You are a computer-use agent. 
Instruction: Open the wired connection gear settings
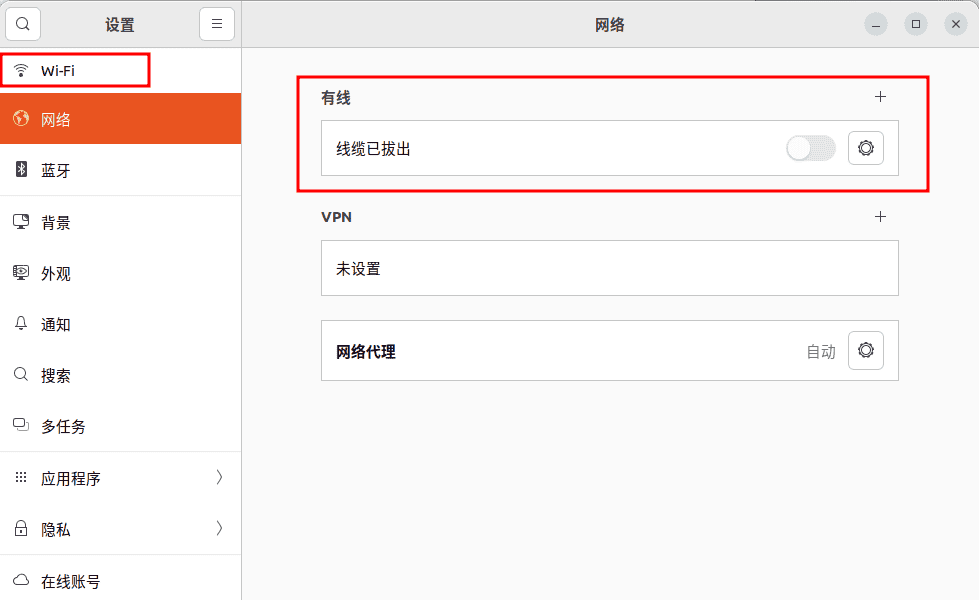(x=864, y=147)
